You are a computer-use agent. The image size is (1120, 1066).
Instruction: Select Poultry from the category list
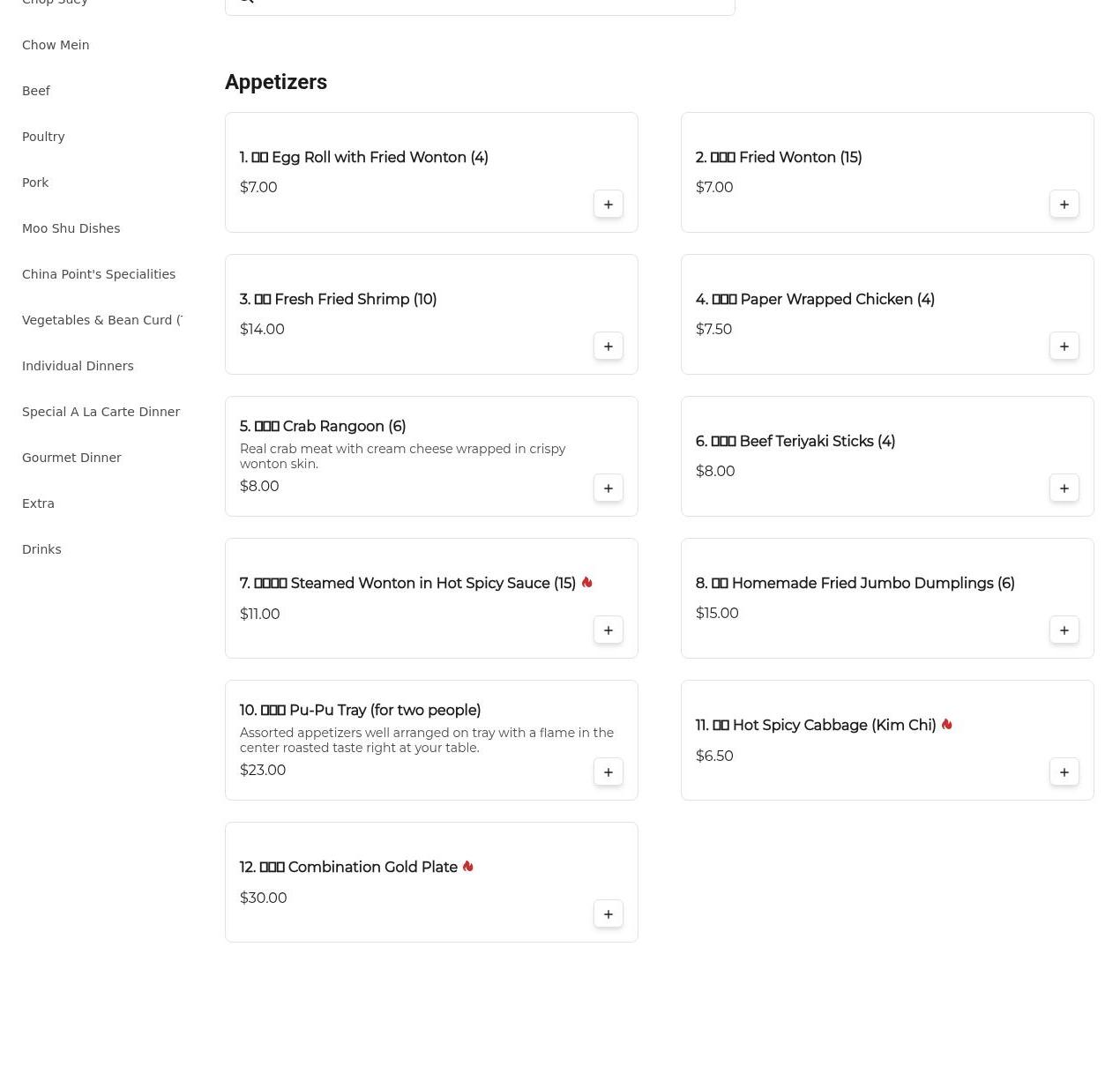pos(43,137)
